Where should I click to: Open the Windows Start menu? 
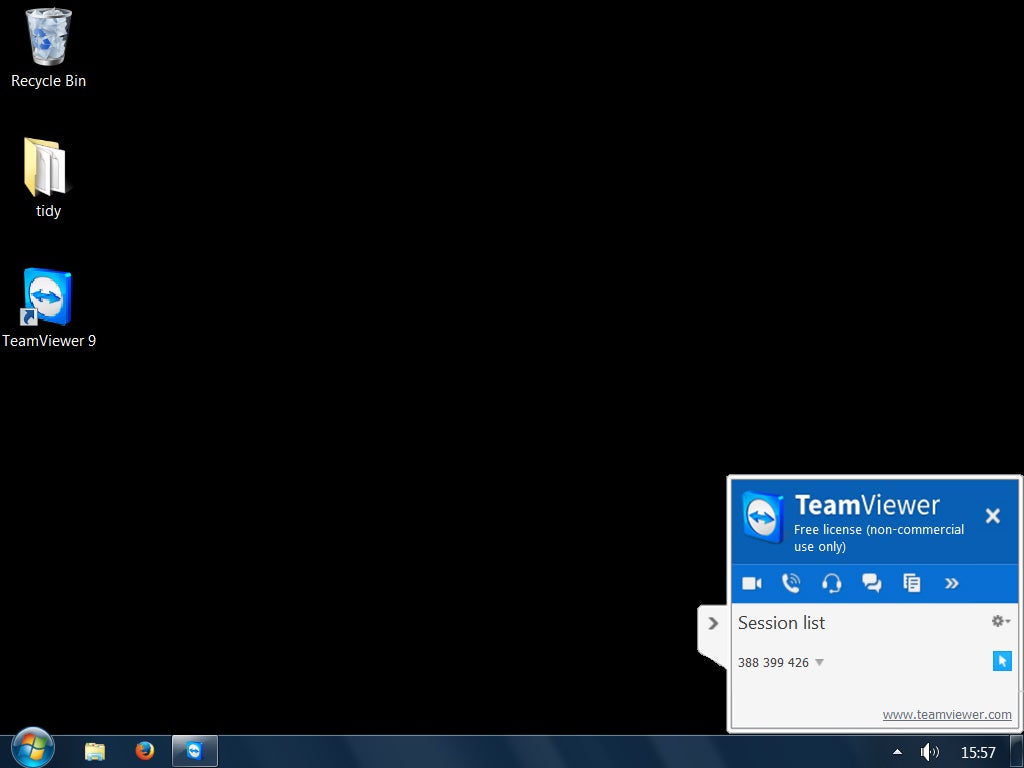[33, 748]
